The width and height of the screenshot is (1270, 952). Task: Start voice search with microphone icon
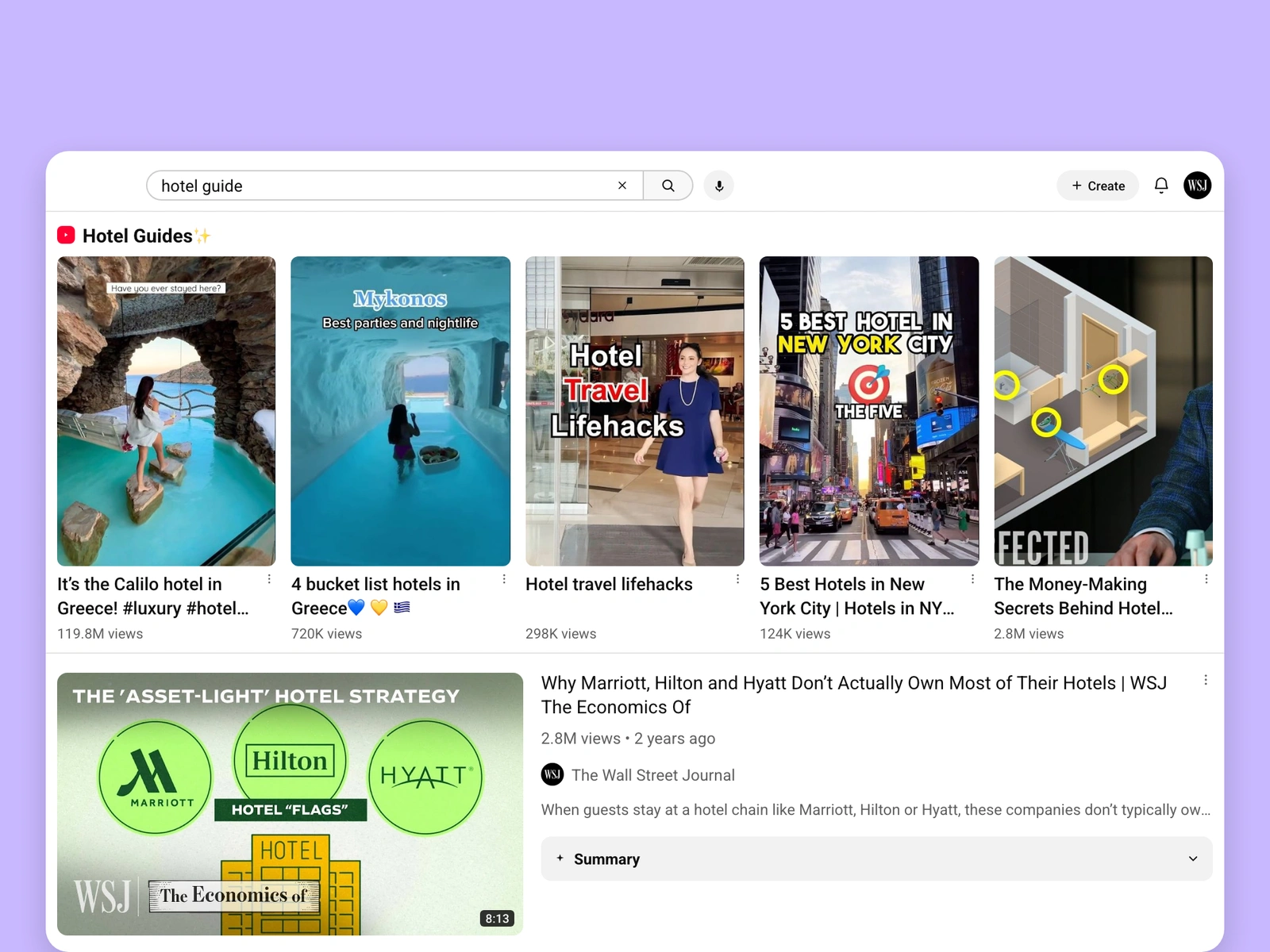pyautogui.click(x=719, y=186)
